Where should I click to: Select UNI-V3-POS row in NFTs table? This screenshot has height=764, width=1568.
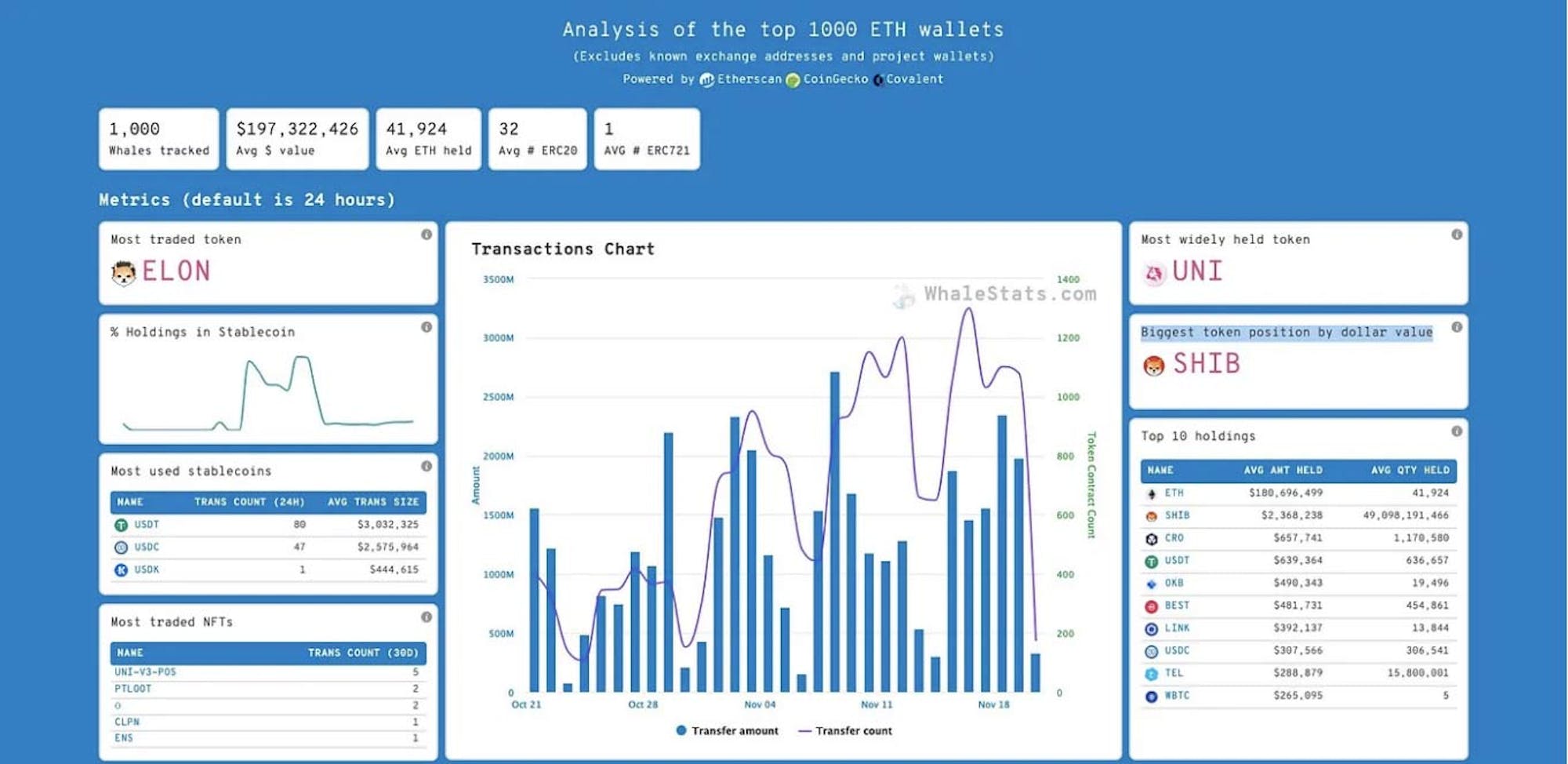click(268, 672)
